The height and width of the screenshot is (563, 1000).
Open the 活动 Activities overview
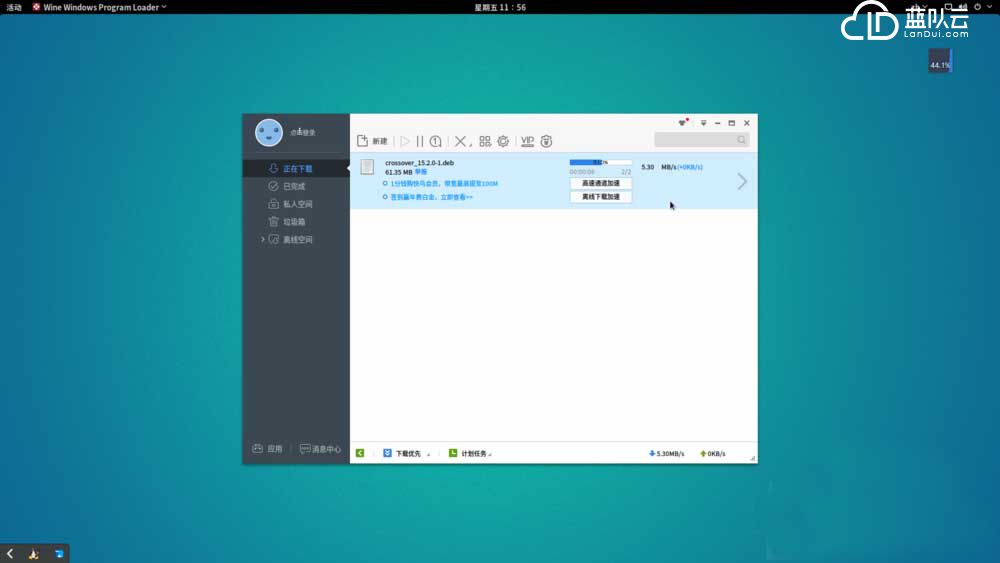(14, 7)
